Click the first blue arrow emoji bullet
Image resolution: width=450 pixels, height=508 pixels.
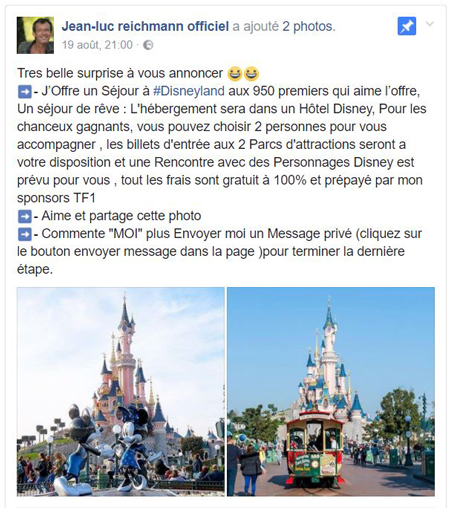coord(25,92)
